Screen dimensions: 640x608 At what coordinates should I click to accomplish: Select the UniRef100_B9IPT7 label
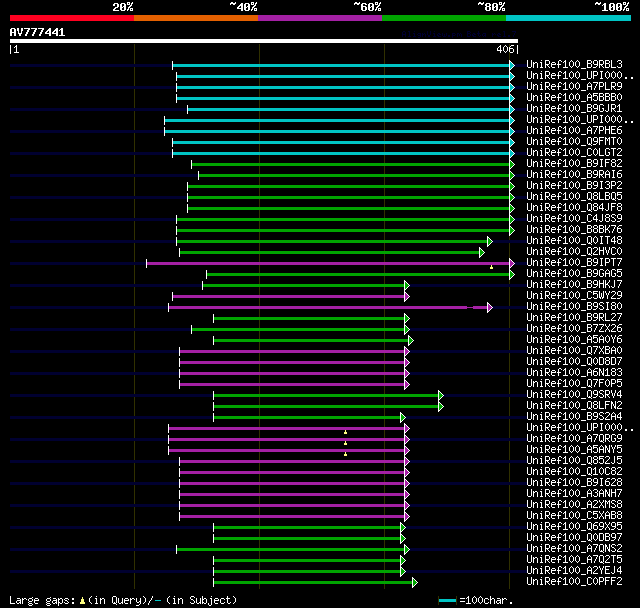click(x=574, y=263)
